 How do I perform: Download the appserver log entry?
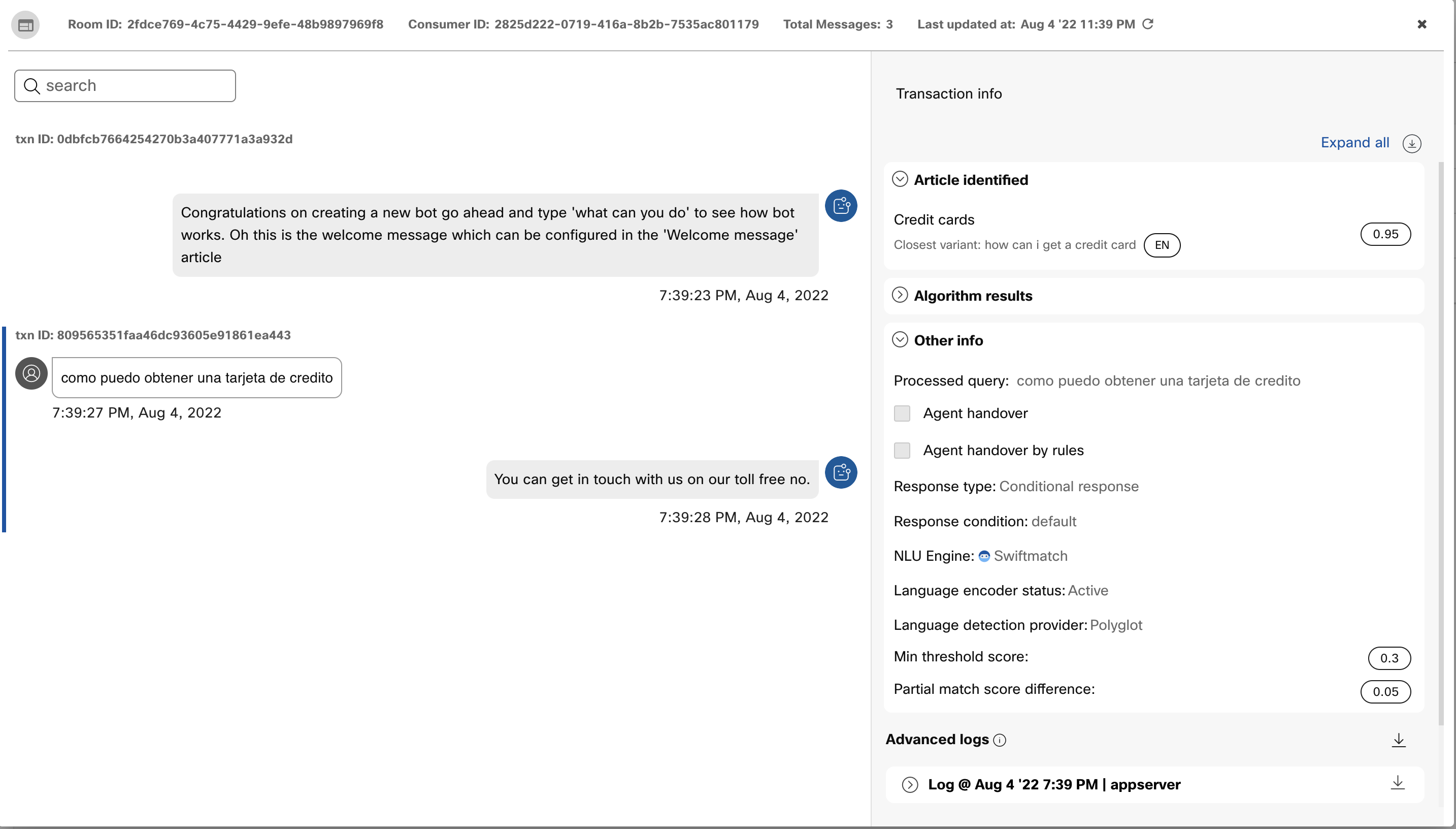[1398, 782]
